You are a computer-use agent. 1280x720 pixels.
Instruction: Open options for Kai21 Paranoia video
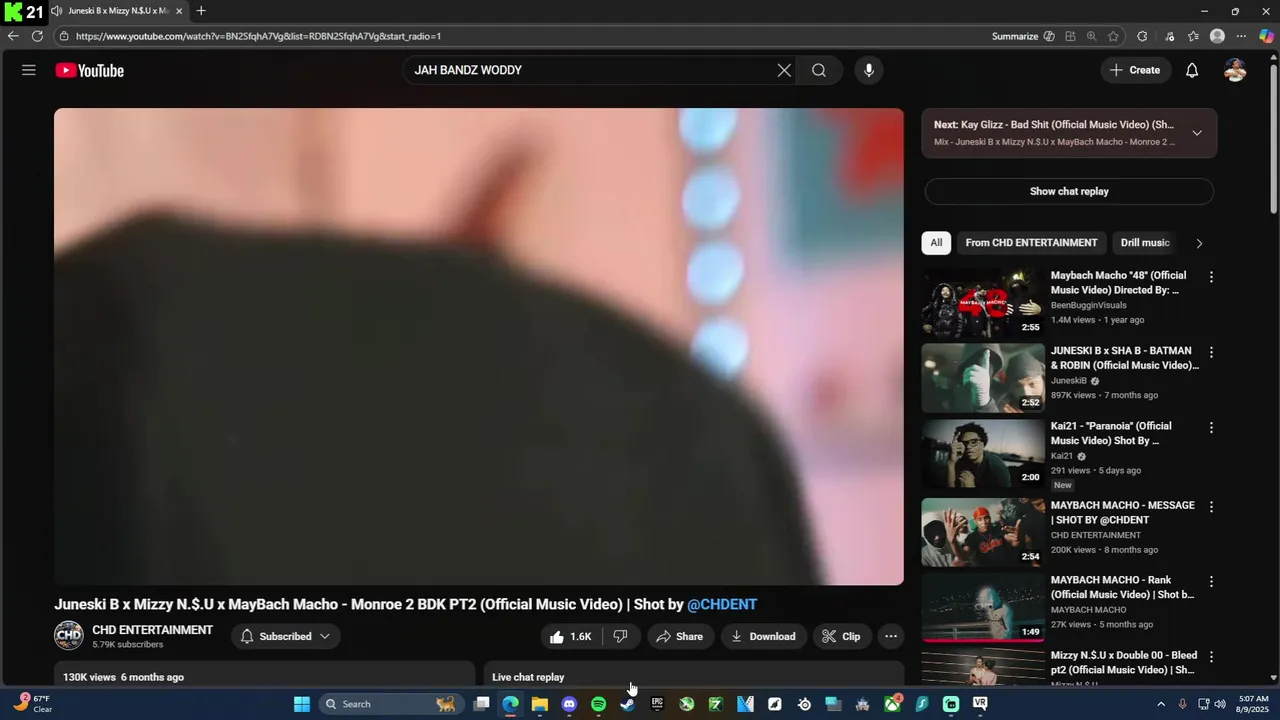[1211, 427]
